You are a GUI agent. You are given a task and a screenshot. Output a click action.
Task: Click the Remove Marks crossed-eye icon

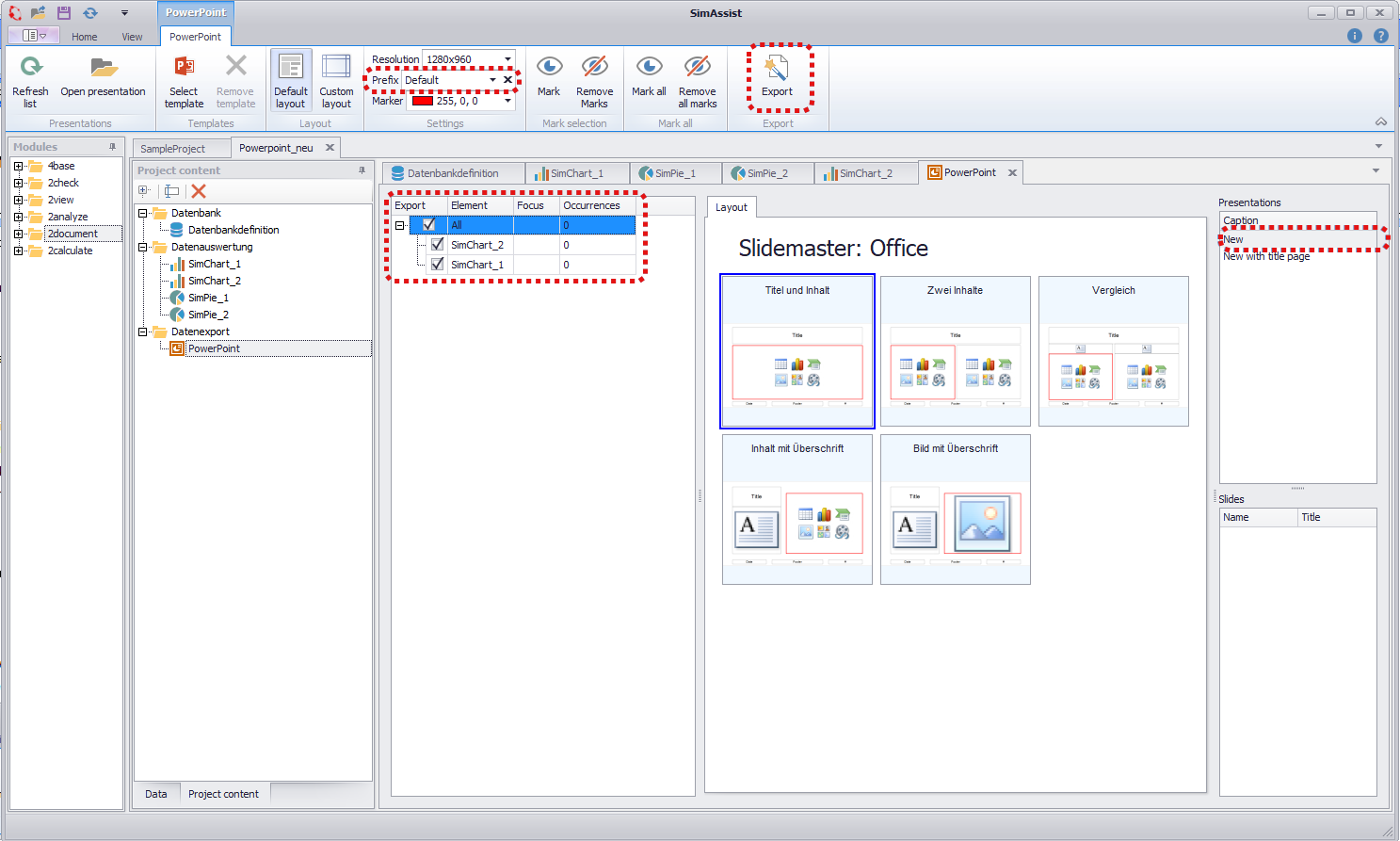click(x=595, y=68)
